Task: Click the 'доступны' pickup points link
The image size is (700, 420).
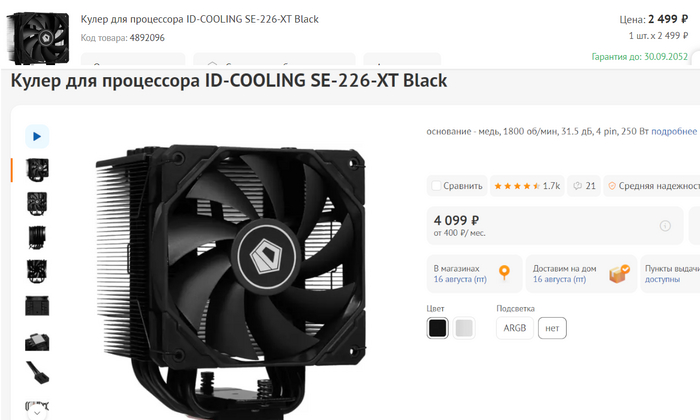Action: click(662, 279)
